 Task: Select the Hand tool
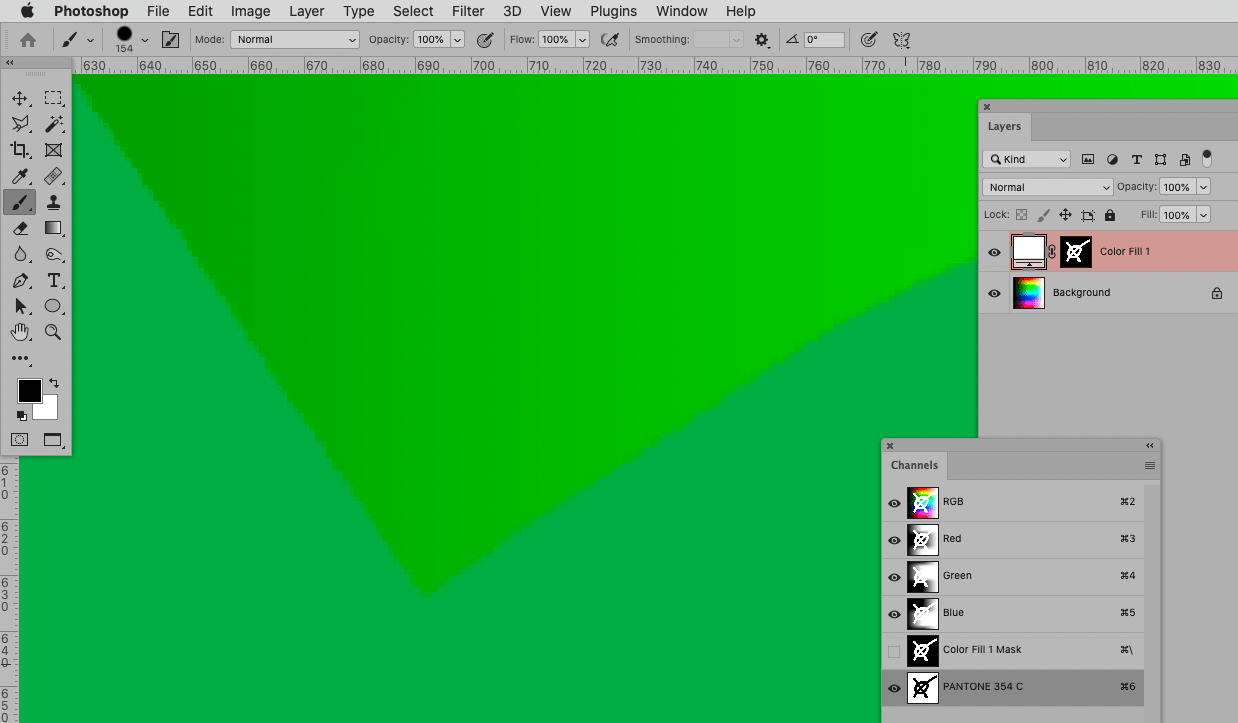[x=21, y=332]
